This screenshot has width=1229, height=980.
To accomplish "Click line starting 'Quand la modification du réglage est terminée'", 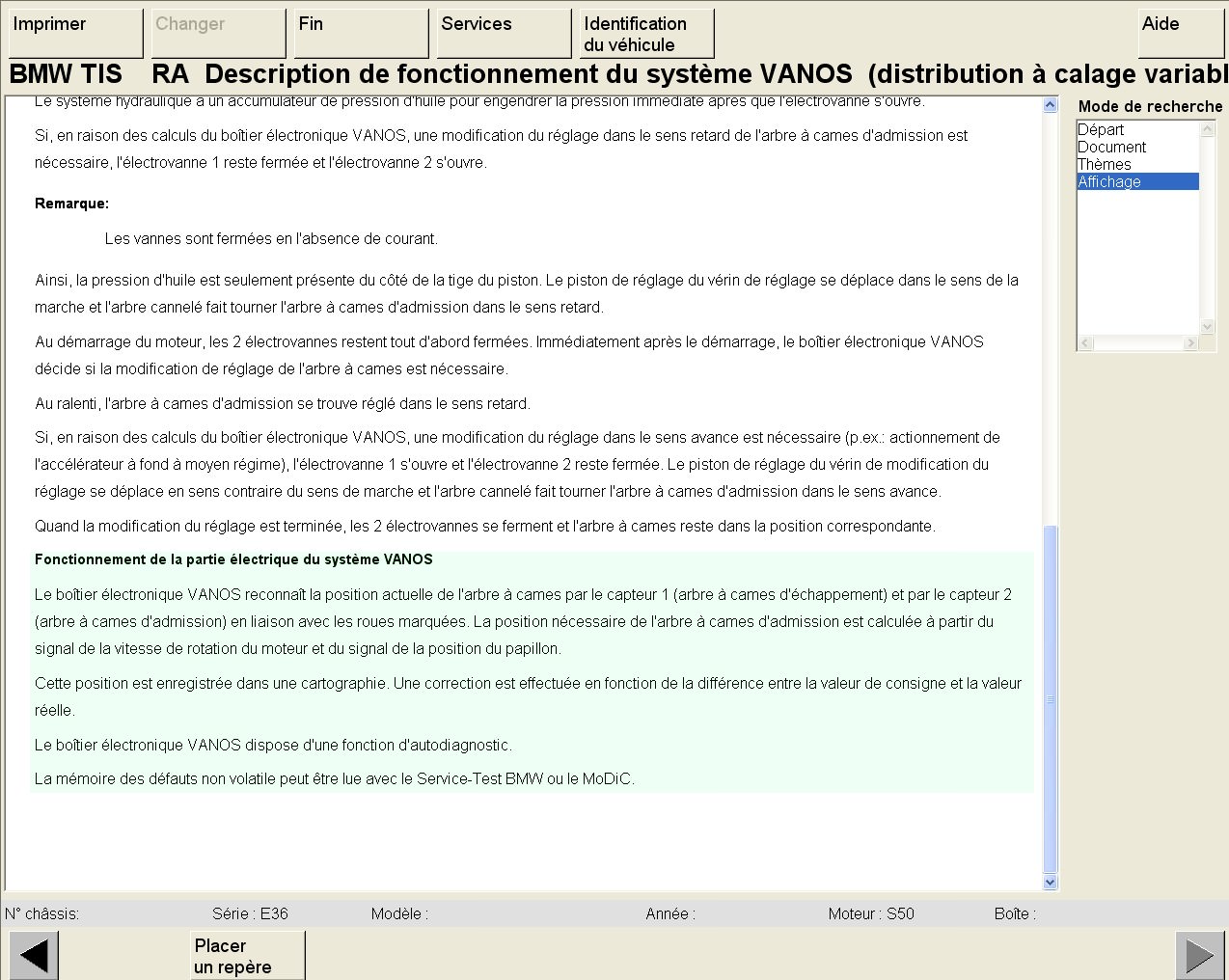I will pos(485,526).
